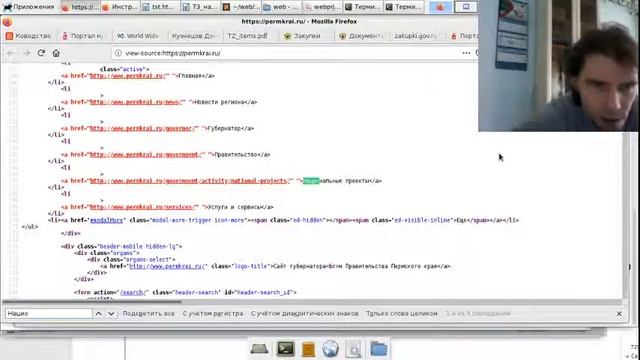Viewport: 640px width, 360px height.
Task: Open zakupki.gov.ru bookmark
Action: coord(416,36)
